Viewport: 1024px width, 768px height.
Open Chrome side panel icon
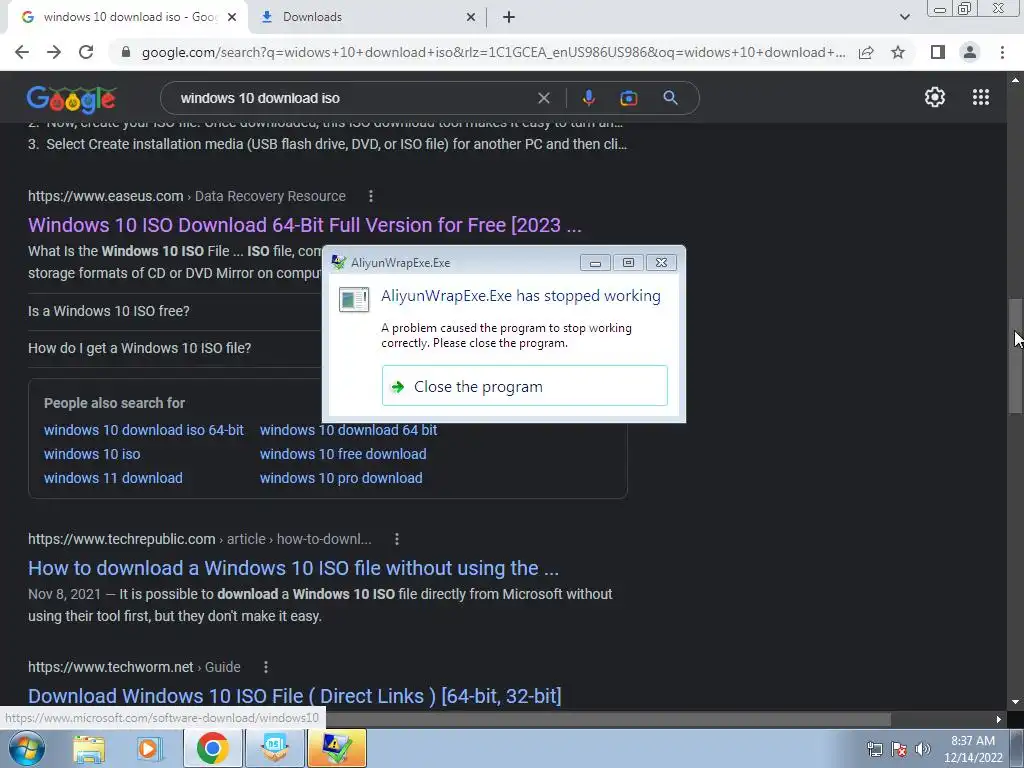[938, 52]
